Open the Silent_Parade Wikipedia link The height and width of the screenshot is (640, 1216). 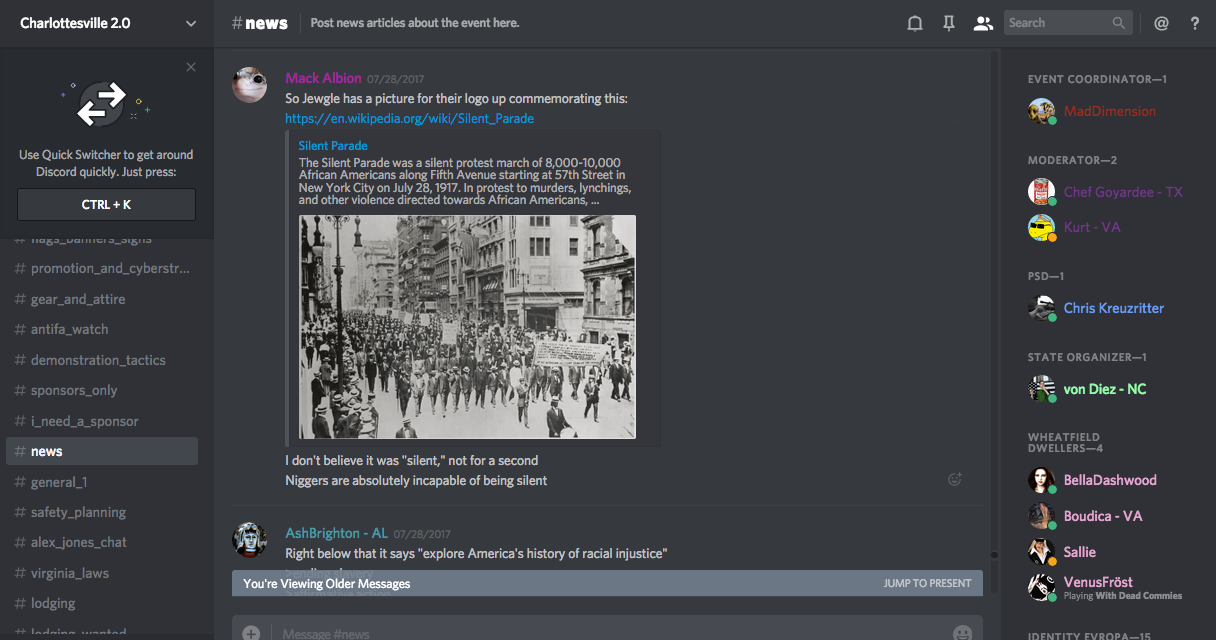(409, 118)
